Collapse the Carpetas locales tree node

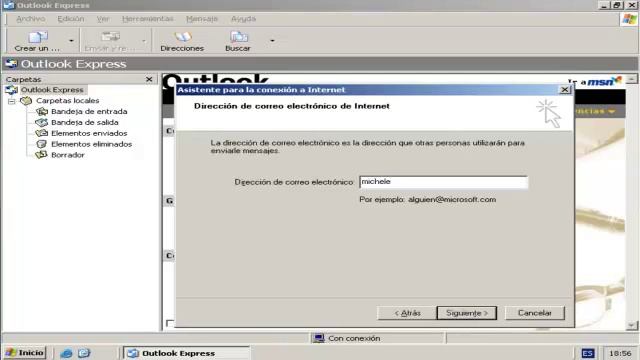click(x=11, y=101)
